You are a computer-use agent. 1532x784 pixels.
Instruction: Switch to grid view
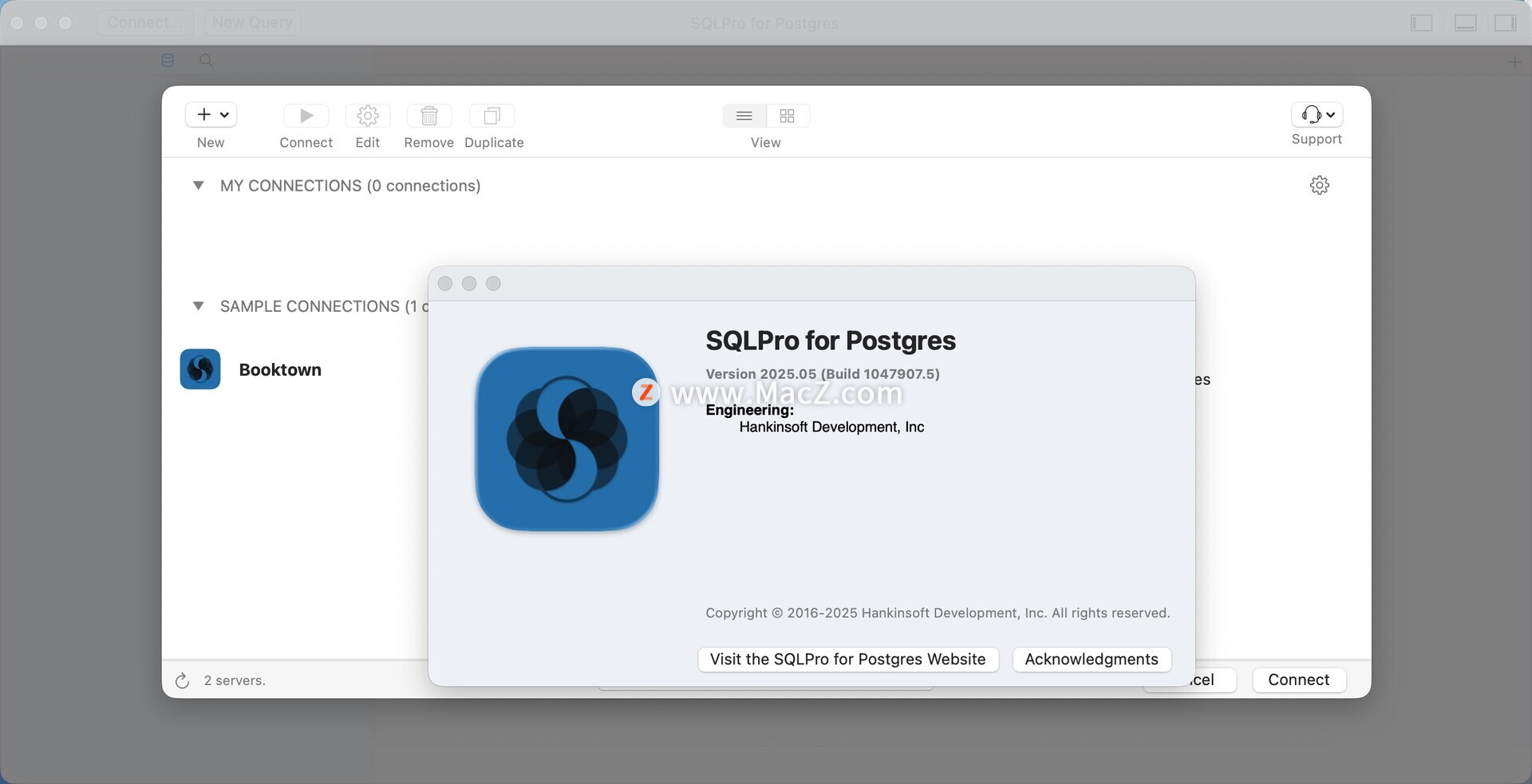pos(788,116)
